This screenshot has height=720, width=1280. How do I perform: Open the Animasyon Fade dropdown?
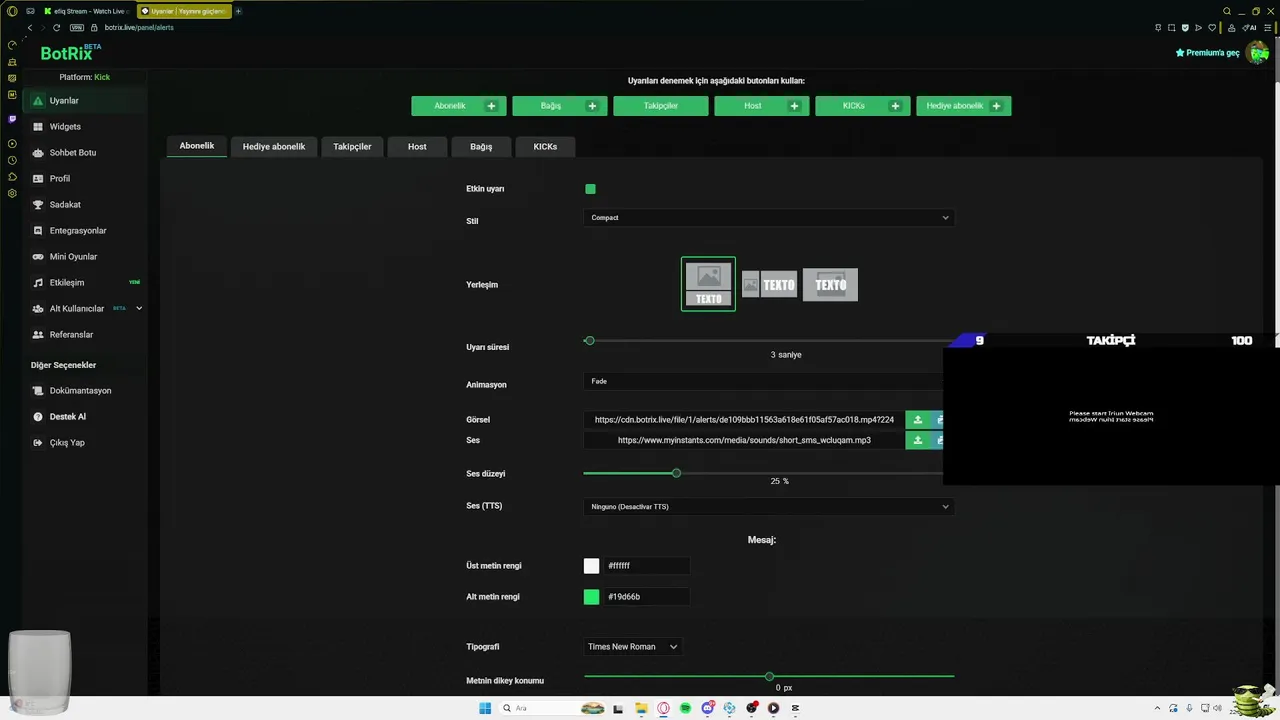763,381
